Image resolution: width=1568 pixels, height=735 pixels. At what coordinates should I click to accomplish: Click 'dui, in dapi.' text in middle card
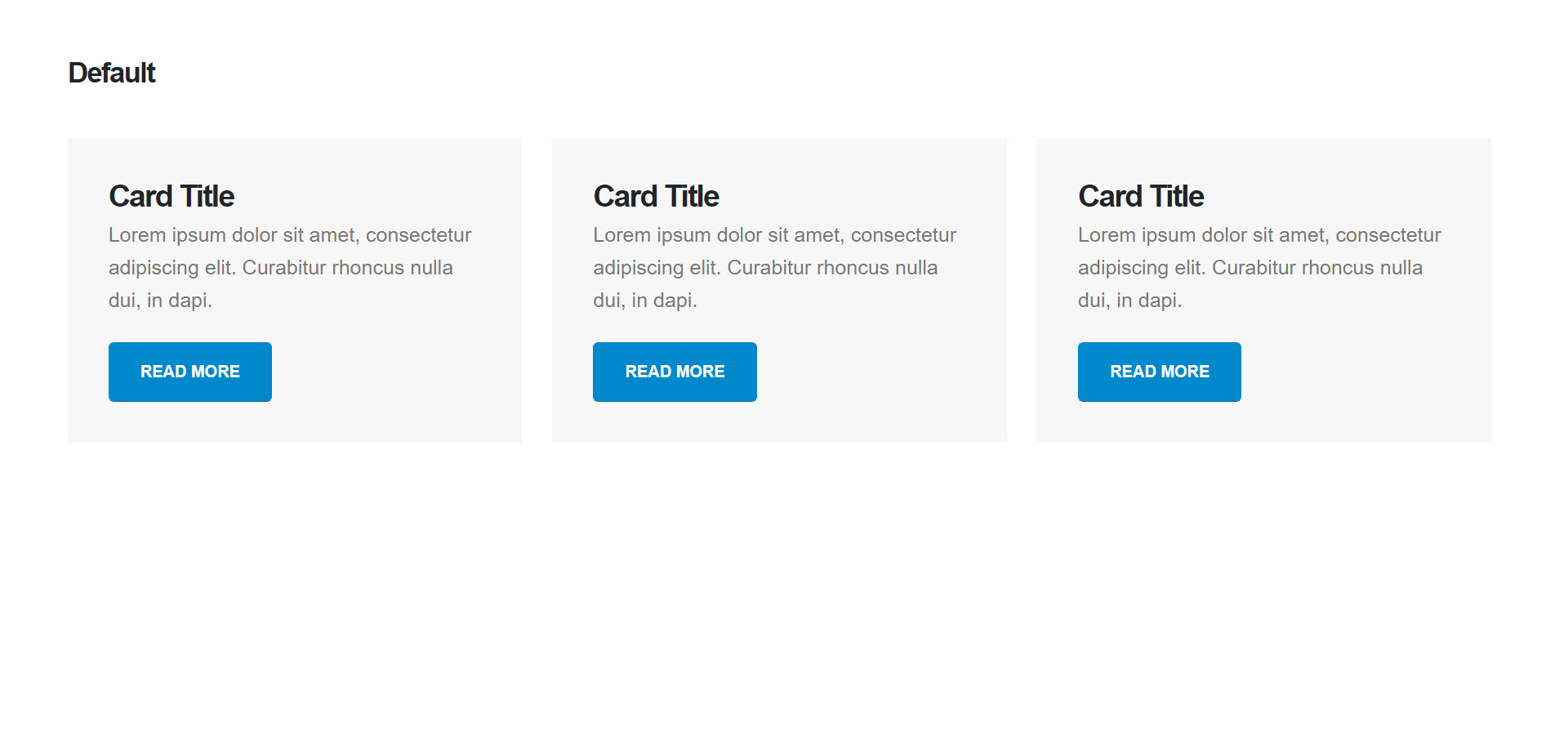pyautogui.click(x=645, y=301)
